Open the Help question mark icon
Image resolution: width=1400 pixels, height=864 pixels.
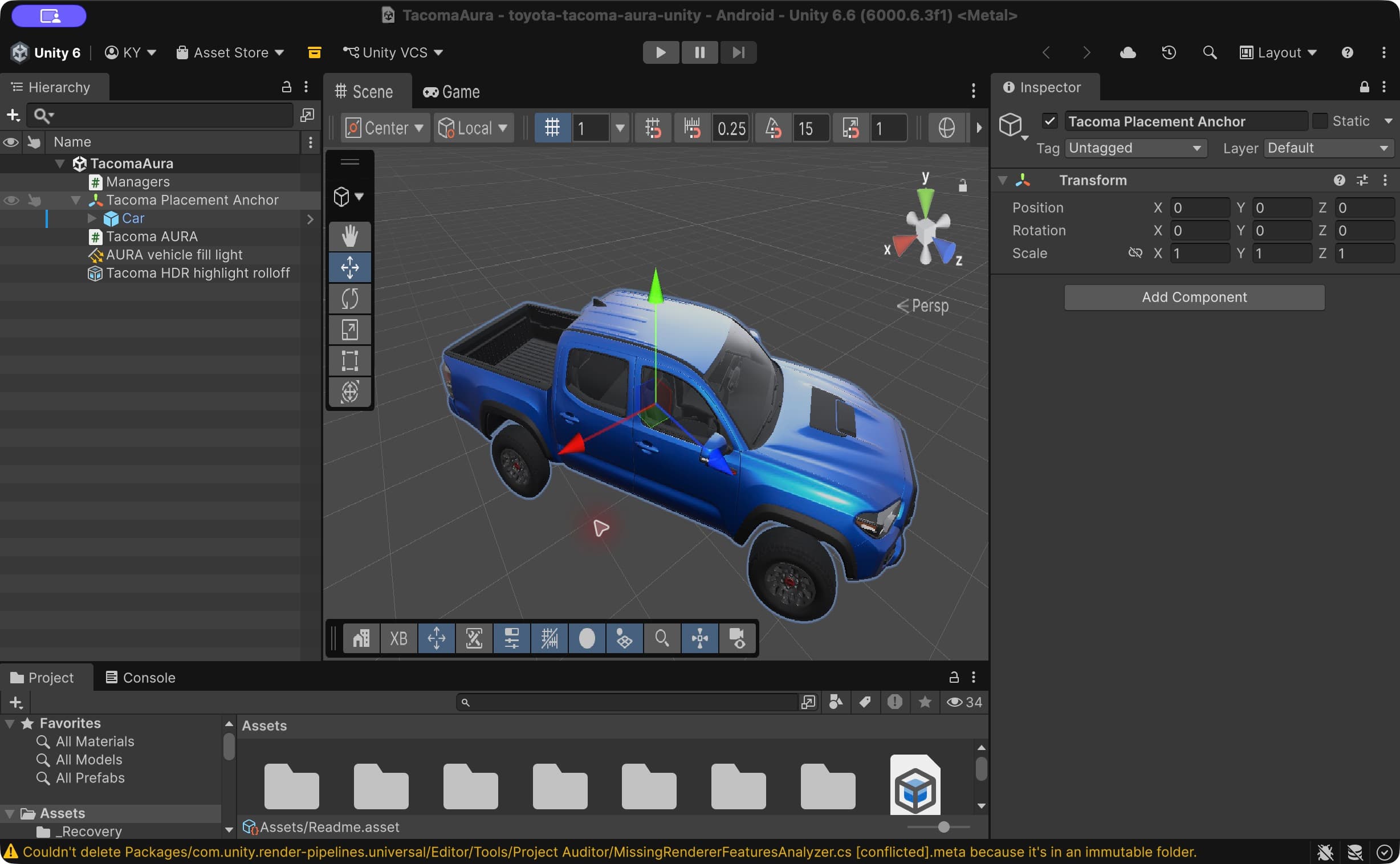pyautogui.click(x=1347, y=52)
